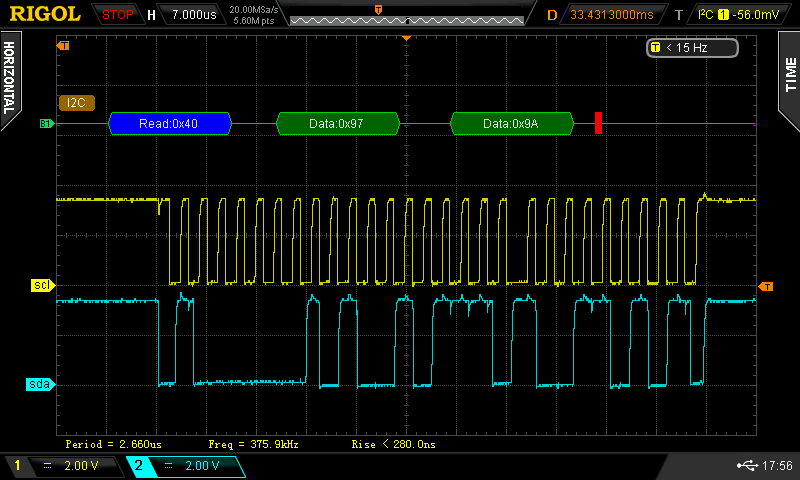Select the 33.4313000ms delay value
The image size is (800, 480).
pos(611,15)
